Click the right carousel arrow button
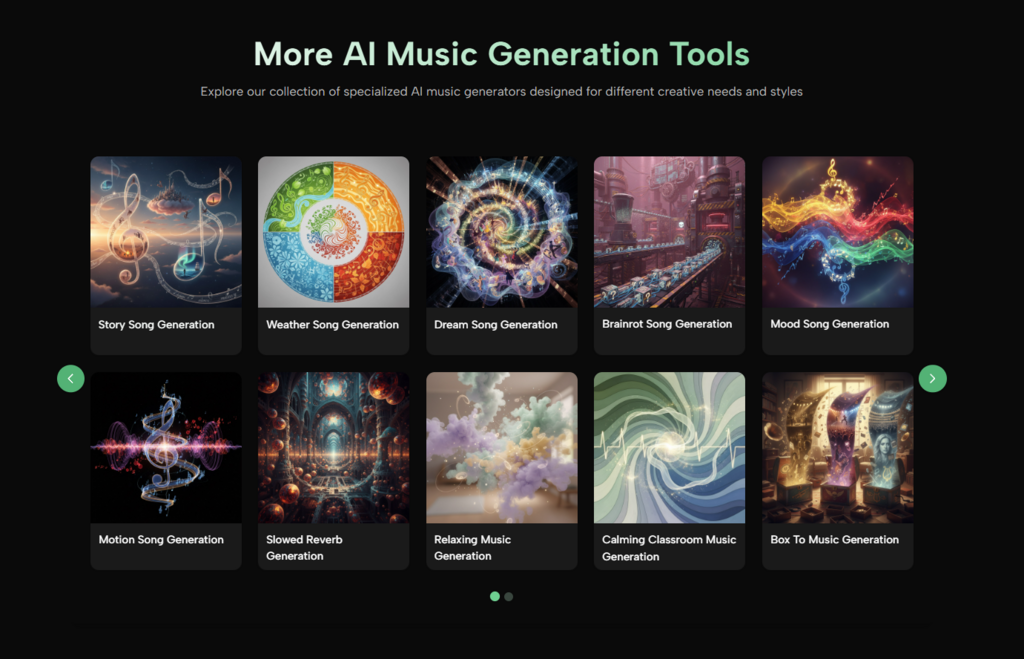Image resolution: width=1024 pixels, height=659 pixels. [932, 378]
